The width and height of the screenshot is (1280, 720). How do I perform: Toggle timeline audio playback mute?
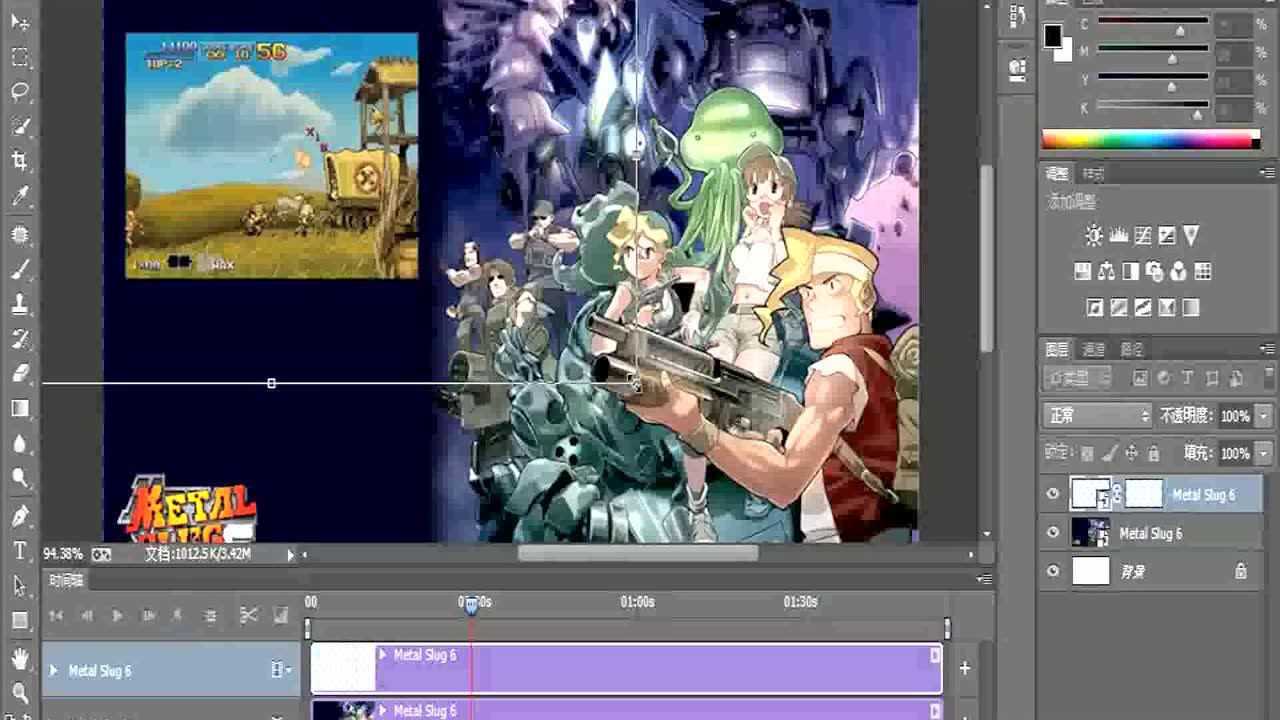[x=179, y=615]
